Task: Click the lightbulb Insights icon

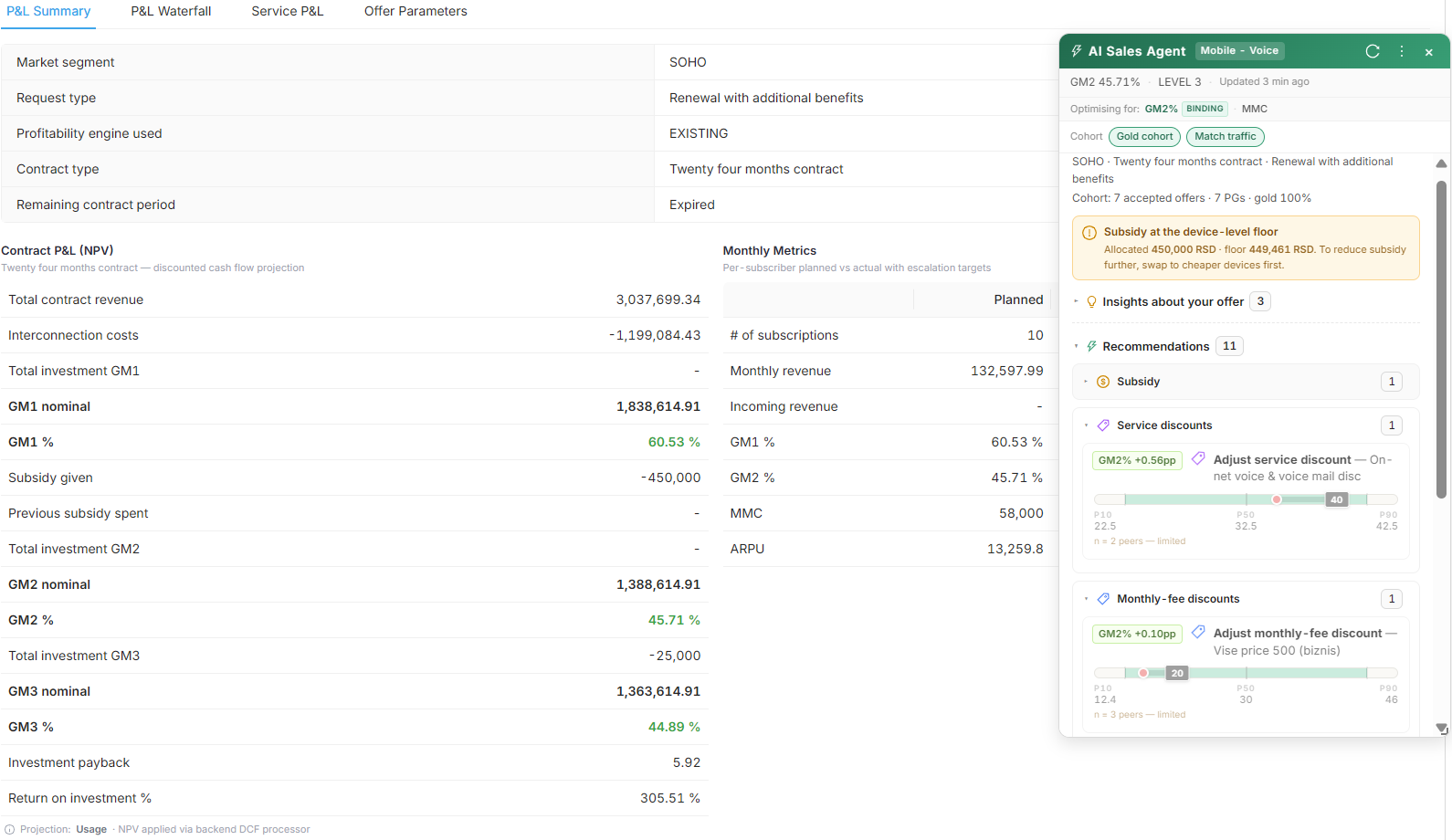Action: (1091, 301)
